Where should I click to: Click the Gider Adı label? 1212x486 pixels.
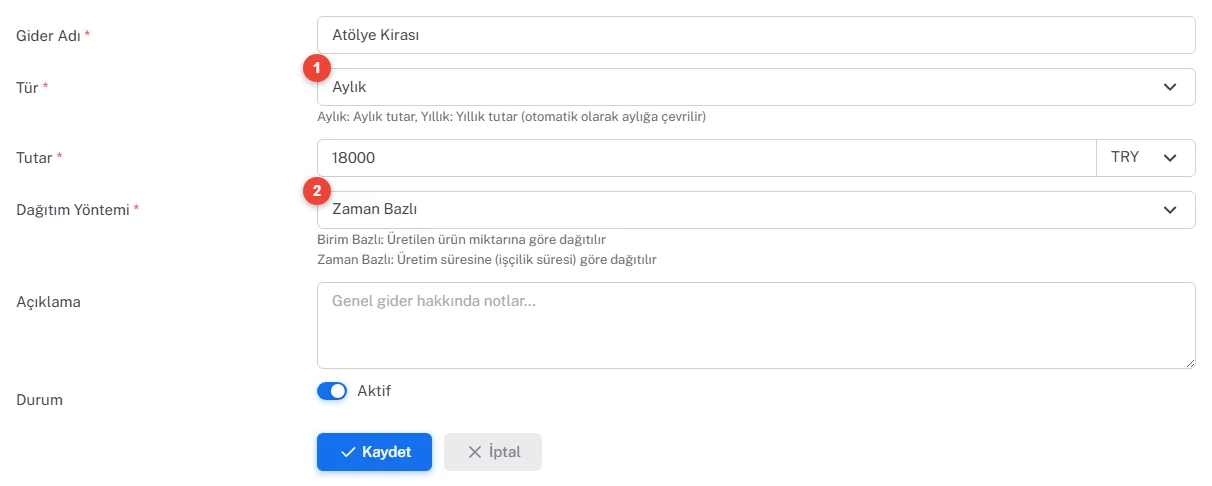point(48,36)
